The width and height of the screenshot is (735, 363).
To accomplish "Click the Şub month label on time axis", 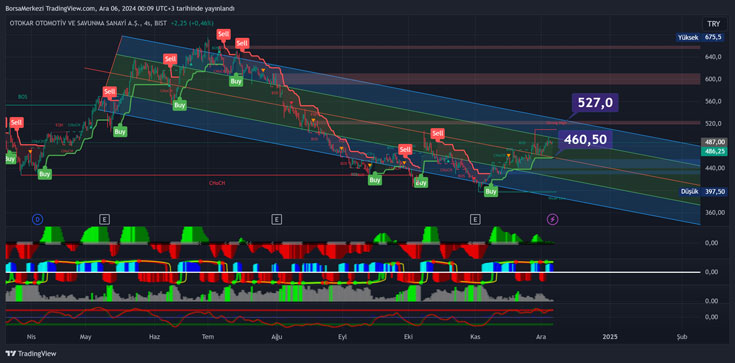I will [x=682, y=337].
